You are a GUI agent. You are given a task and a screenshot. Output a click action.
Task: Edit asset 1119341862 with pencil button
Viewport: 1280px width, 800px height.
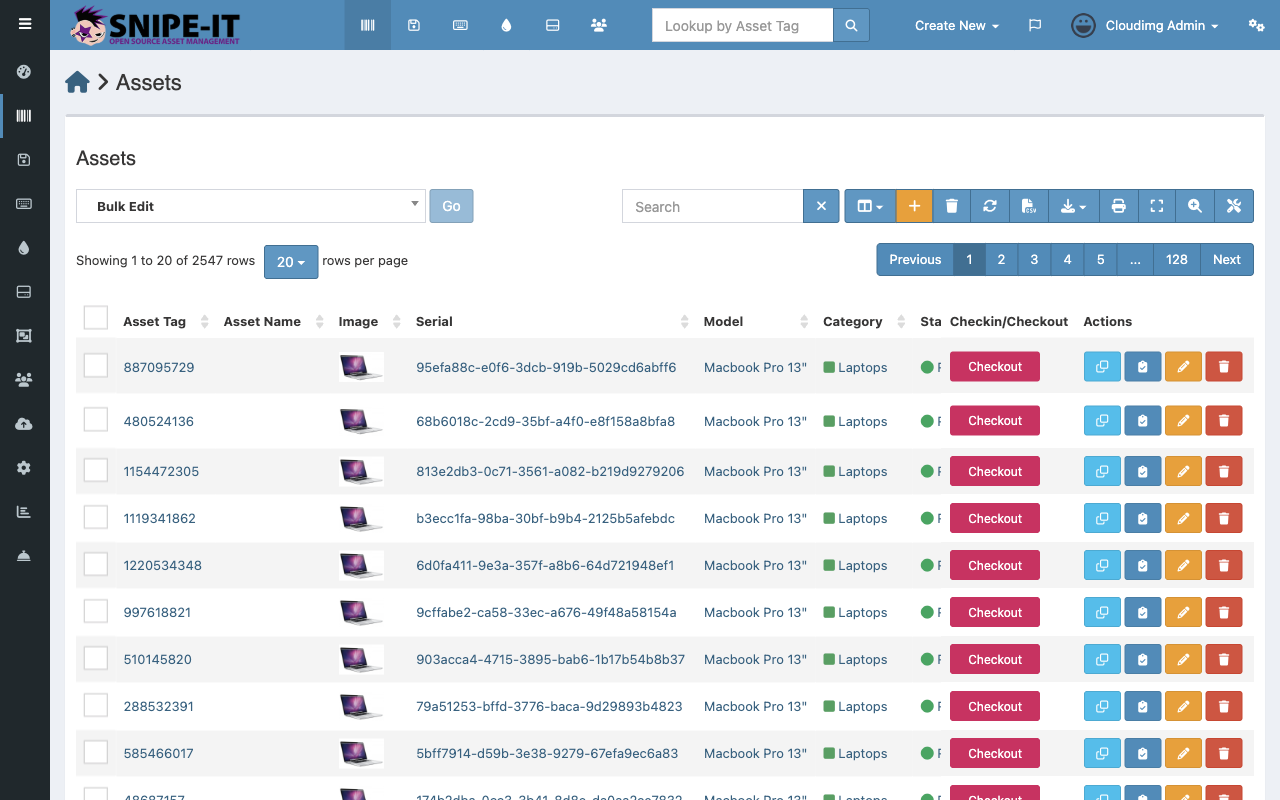[x=1183, y=518]
